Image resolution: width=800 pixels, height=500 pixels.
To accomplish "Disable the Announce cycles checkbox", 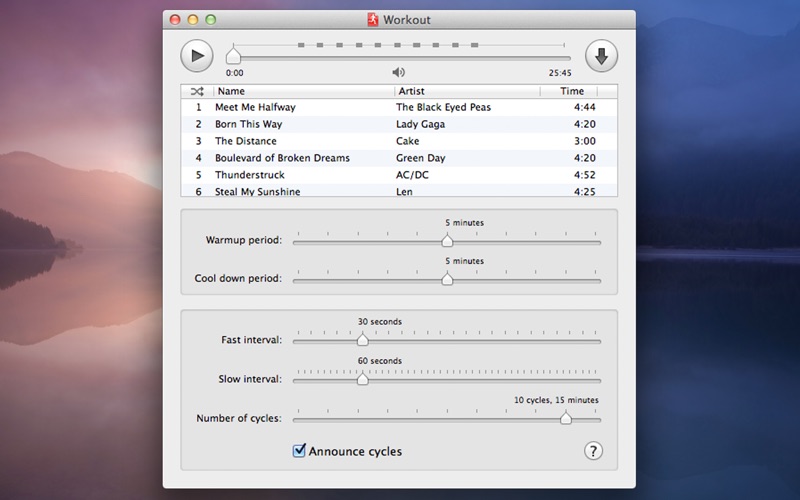I will [299, 451].
